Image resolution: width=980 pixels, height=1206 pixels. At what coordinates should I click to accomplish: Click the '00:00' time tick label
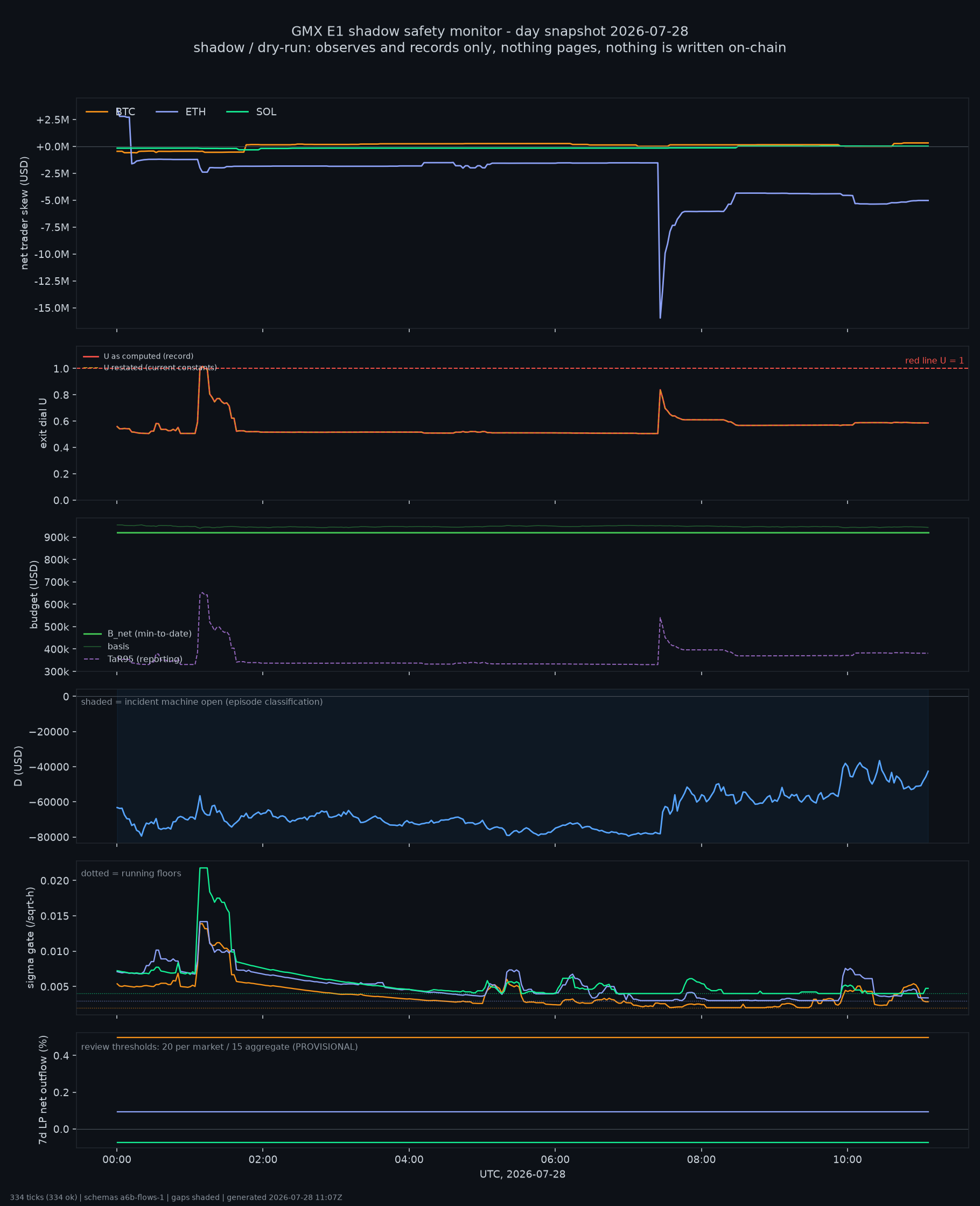click(x=117, y=1159)
